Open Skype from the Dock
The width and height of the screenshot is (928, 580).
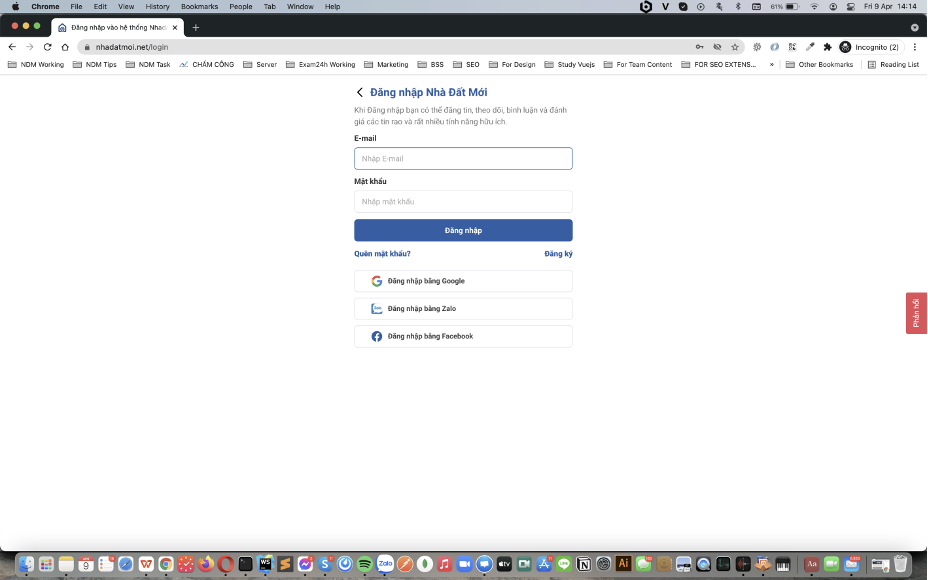point(325,564)
